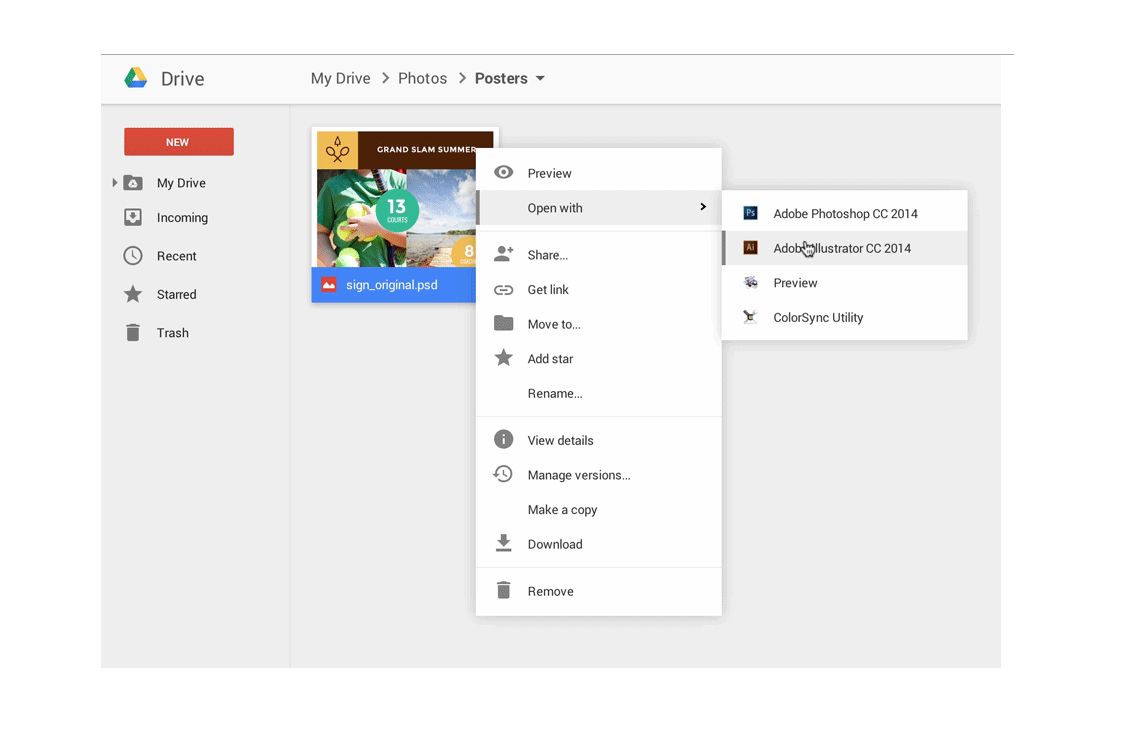
Task: Choose Download text in context menu
Action: pyautogui.click(x=555, y=544)
